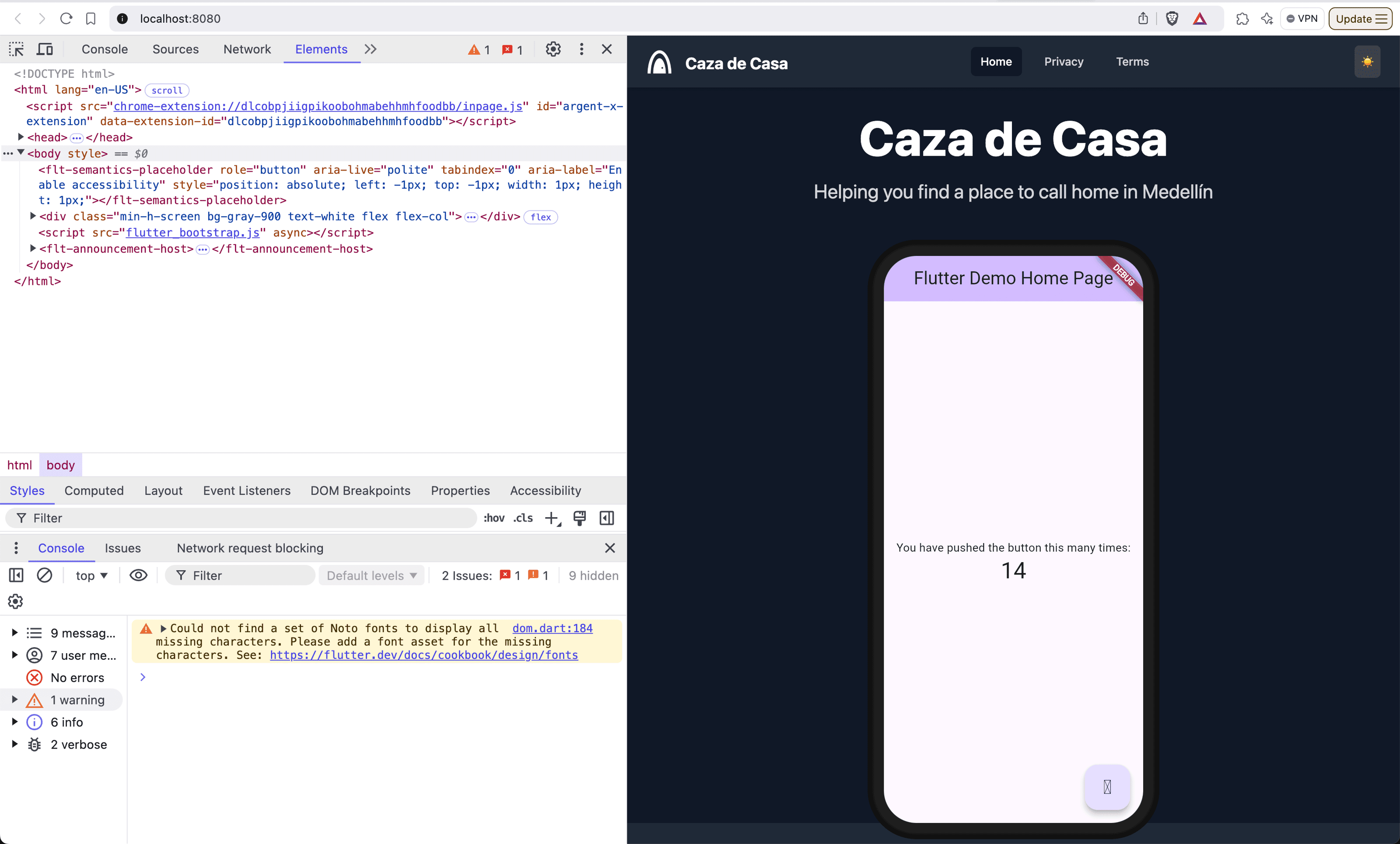Expand the head element node

pyautogui.click(x=21, y=137)
